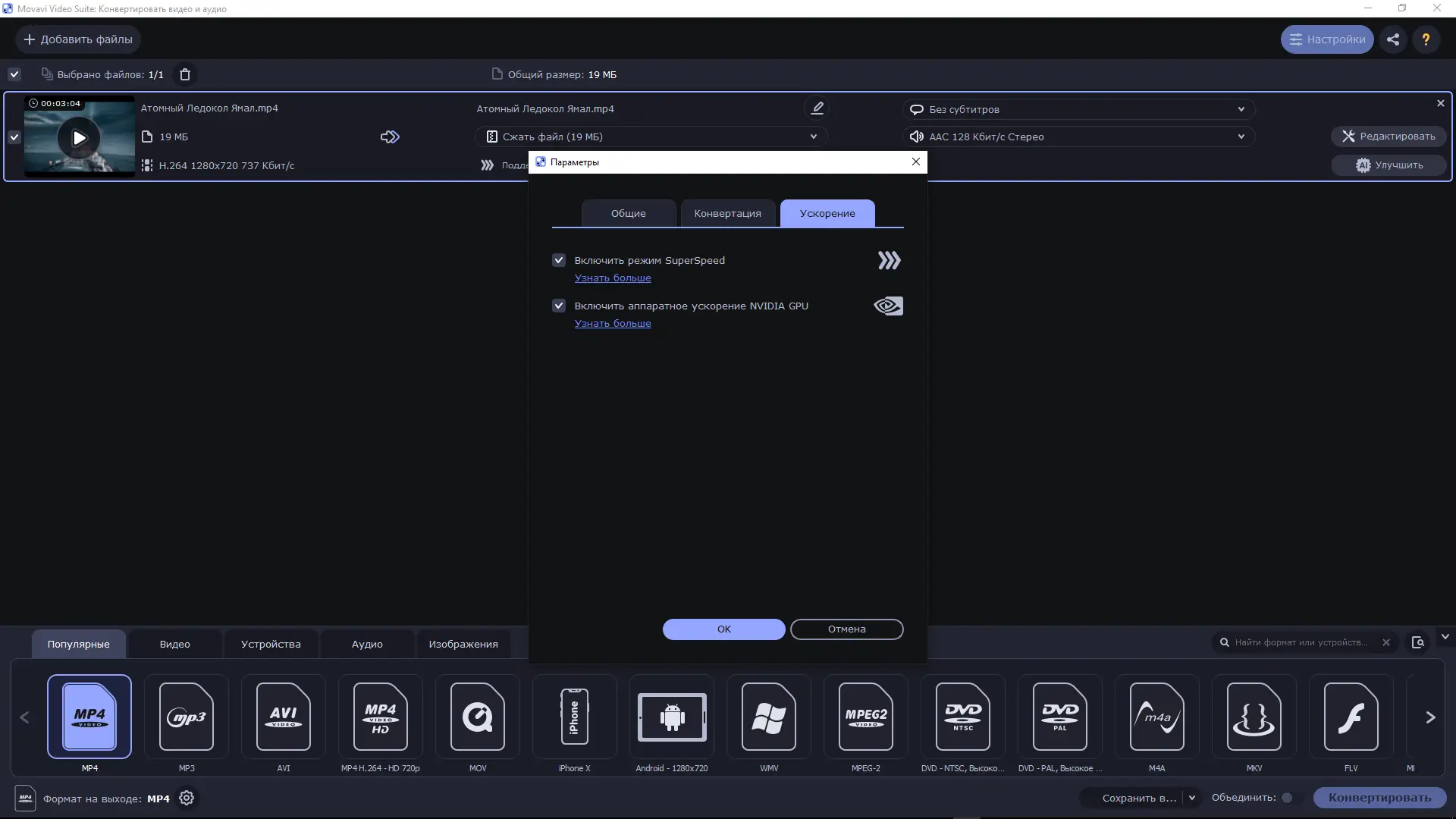Uncheck SuperSpeed mode checkbox
Viewport: 1456px width, 819px height.
pos(559,260)
